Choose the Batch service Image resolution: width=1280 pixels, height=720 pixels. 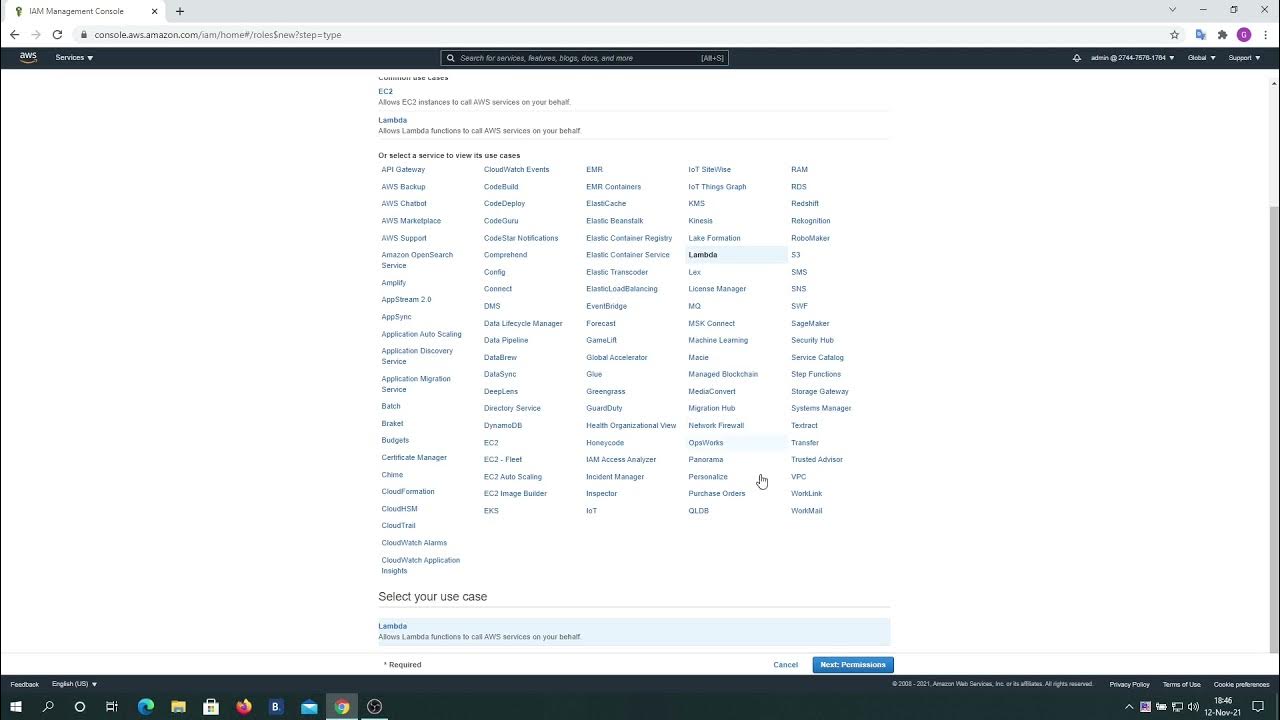click(x=391, y=407)
